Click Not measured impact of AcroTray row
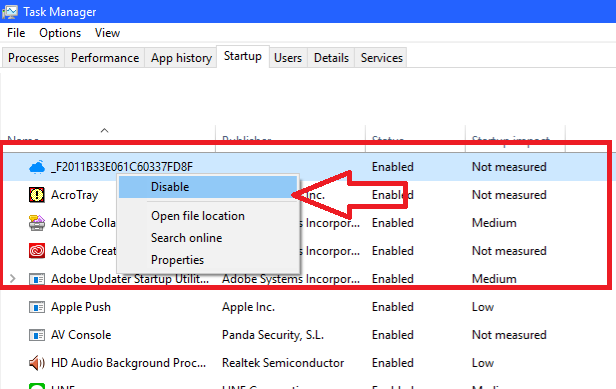 coord(509,195)
